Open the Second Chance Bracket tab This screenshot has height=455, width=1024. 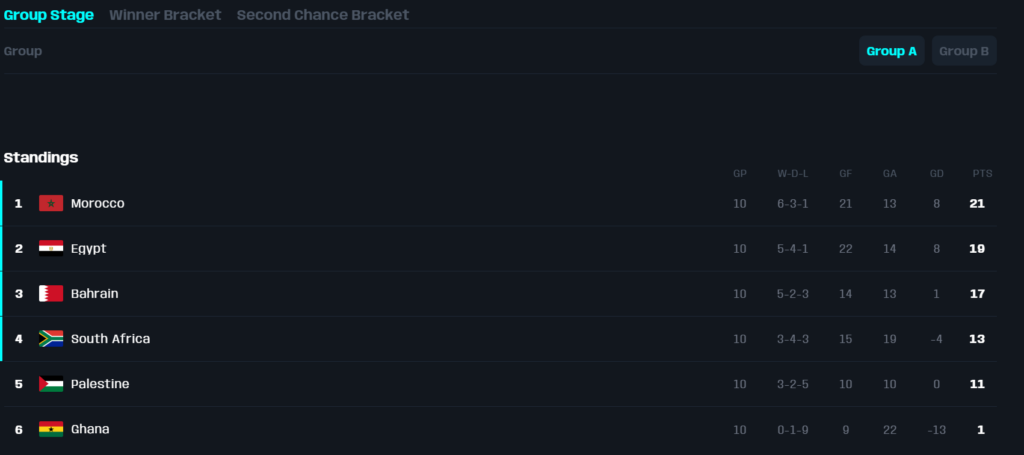click(323, 14)
